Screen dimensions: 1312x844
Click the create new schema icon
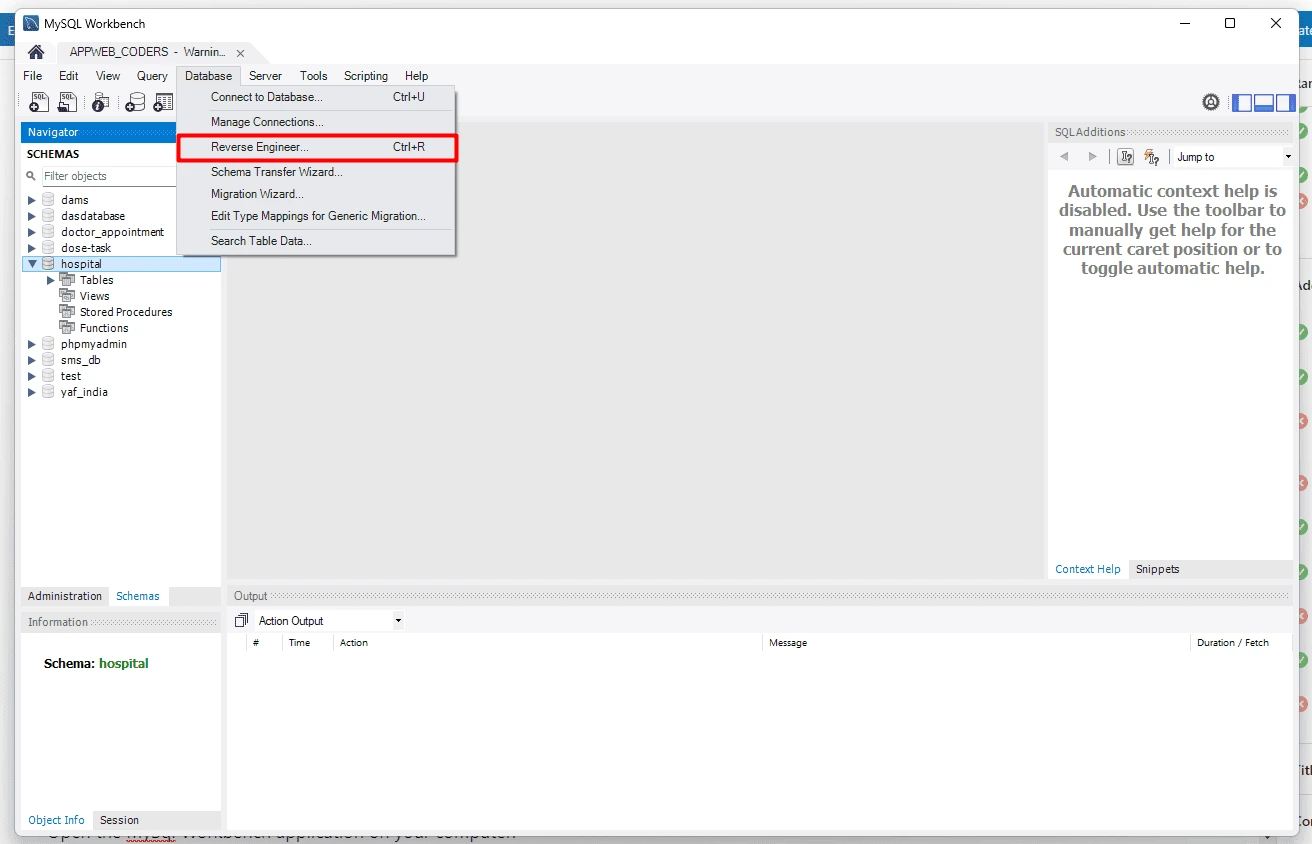(134, 102)
